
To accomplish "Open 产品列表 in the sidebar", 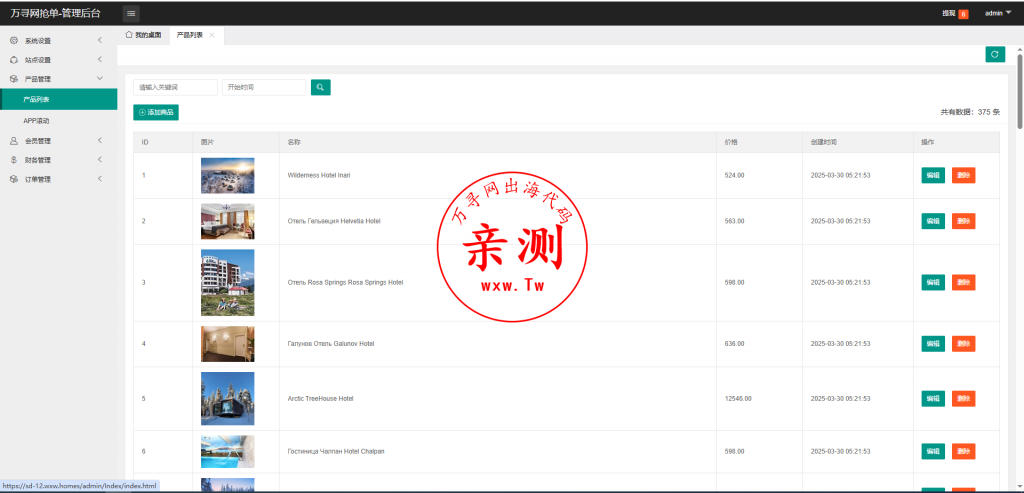I will (59, 100).
